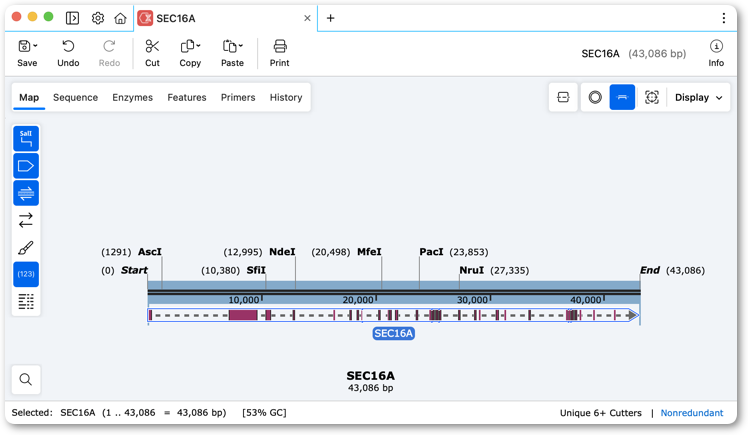
Task: Open search with the magnifier icon
Action: [x=26, y=379]
